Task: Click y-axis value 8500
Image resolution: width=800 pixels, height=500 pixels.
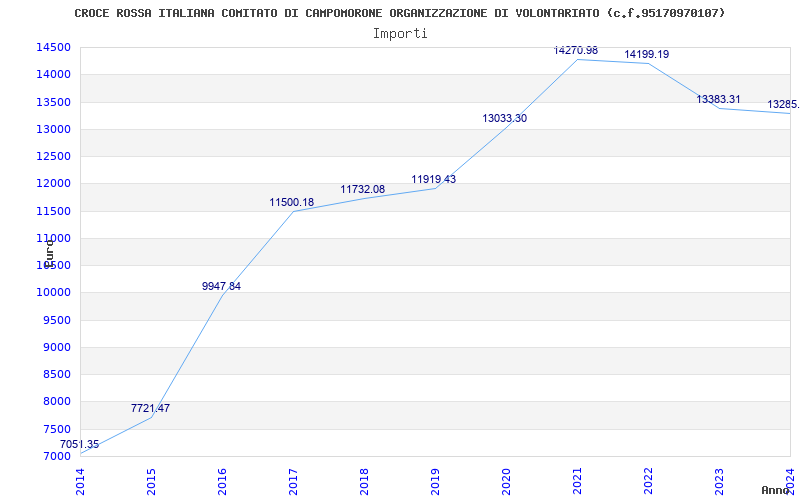Action: [x=56, y=374]
